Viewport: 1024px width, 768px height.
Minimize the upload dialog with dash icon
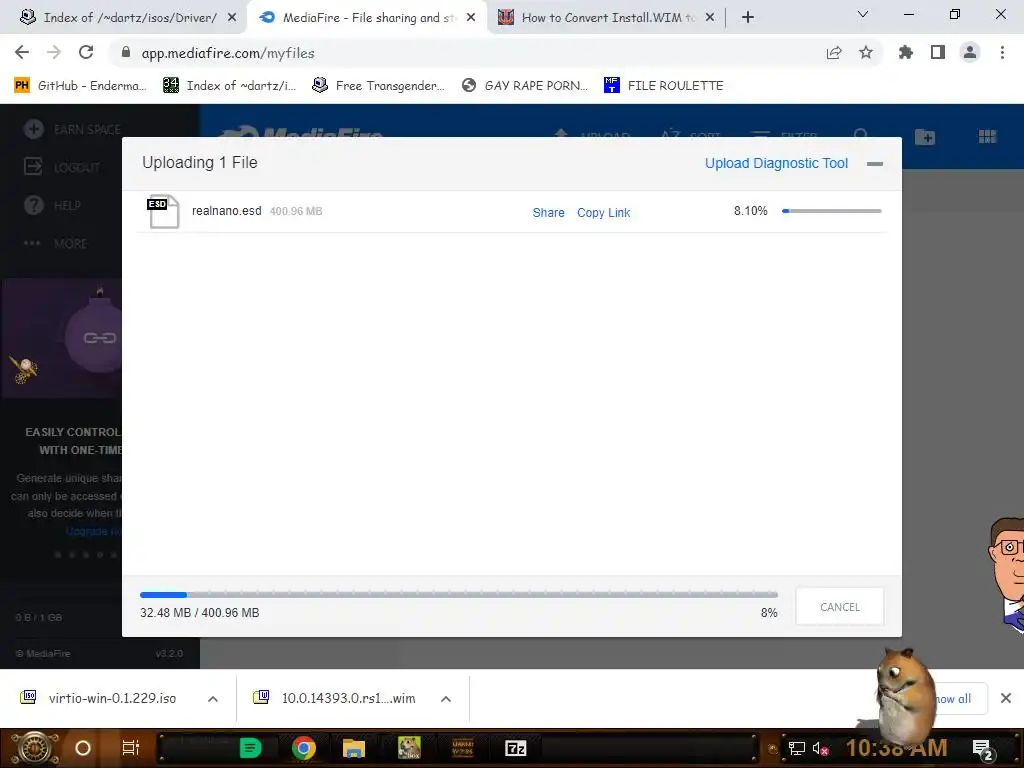coord(874,164)
